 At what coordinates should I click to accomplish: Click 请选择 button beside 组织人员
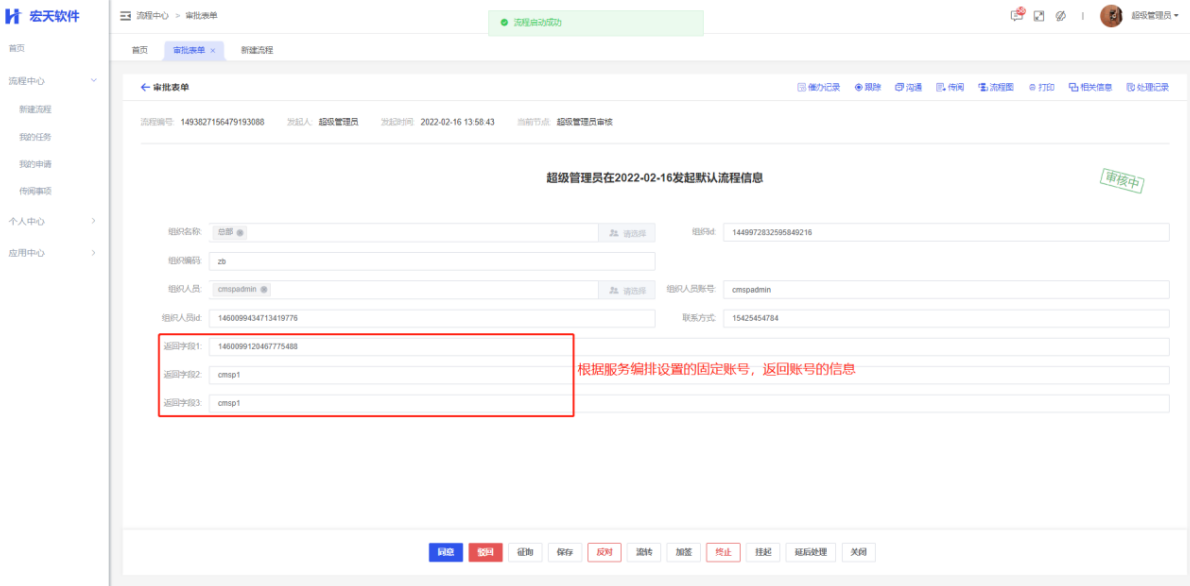click(x=627, y=290)
